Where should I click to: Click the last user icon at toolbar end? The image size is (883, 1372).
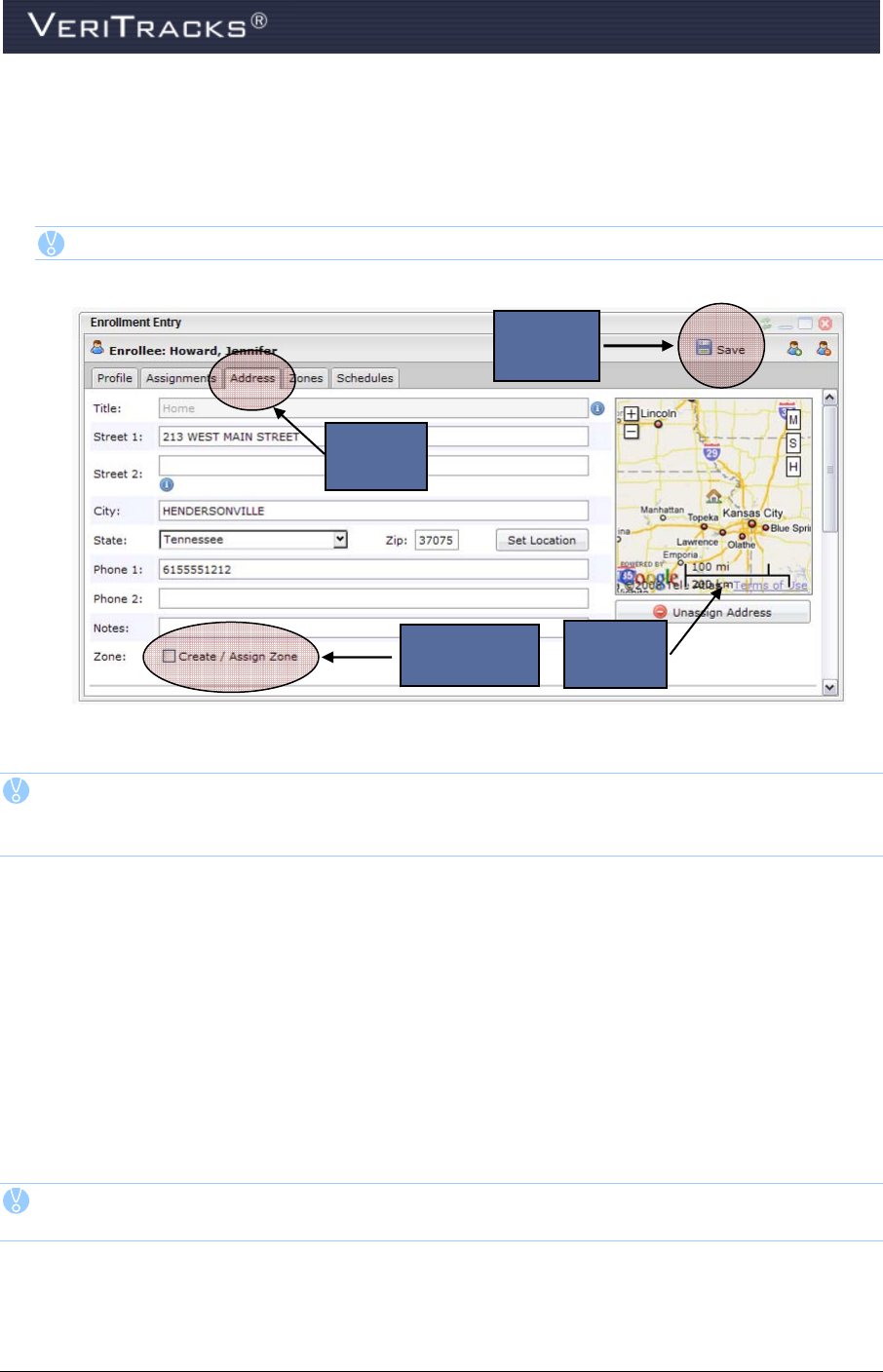coord(825,349)
